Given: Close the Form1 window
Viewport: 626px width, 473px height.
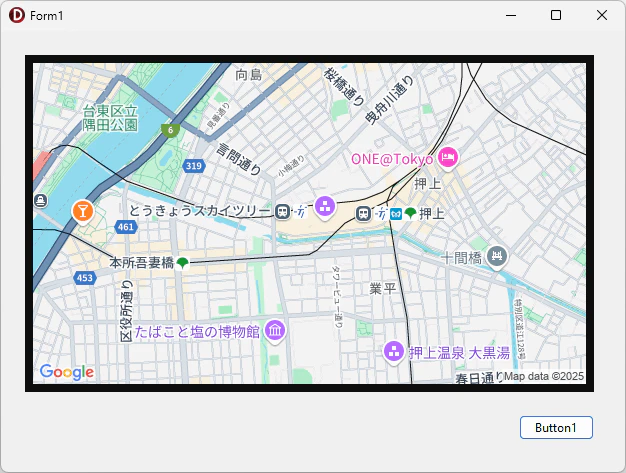Looking at the screenshot, I should (602, 15).
